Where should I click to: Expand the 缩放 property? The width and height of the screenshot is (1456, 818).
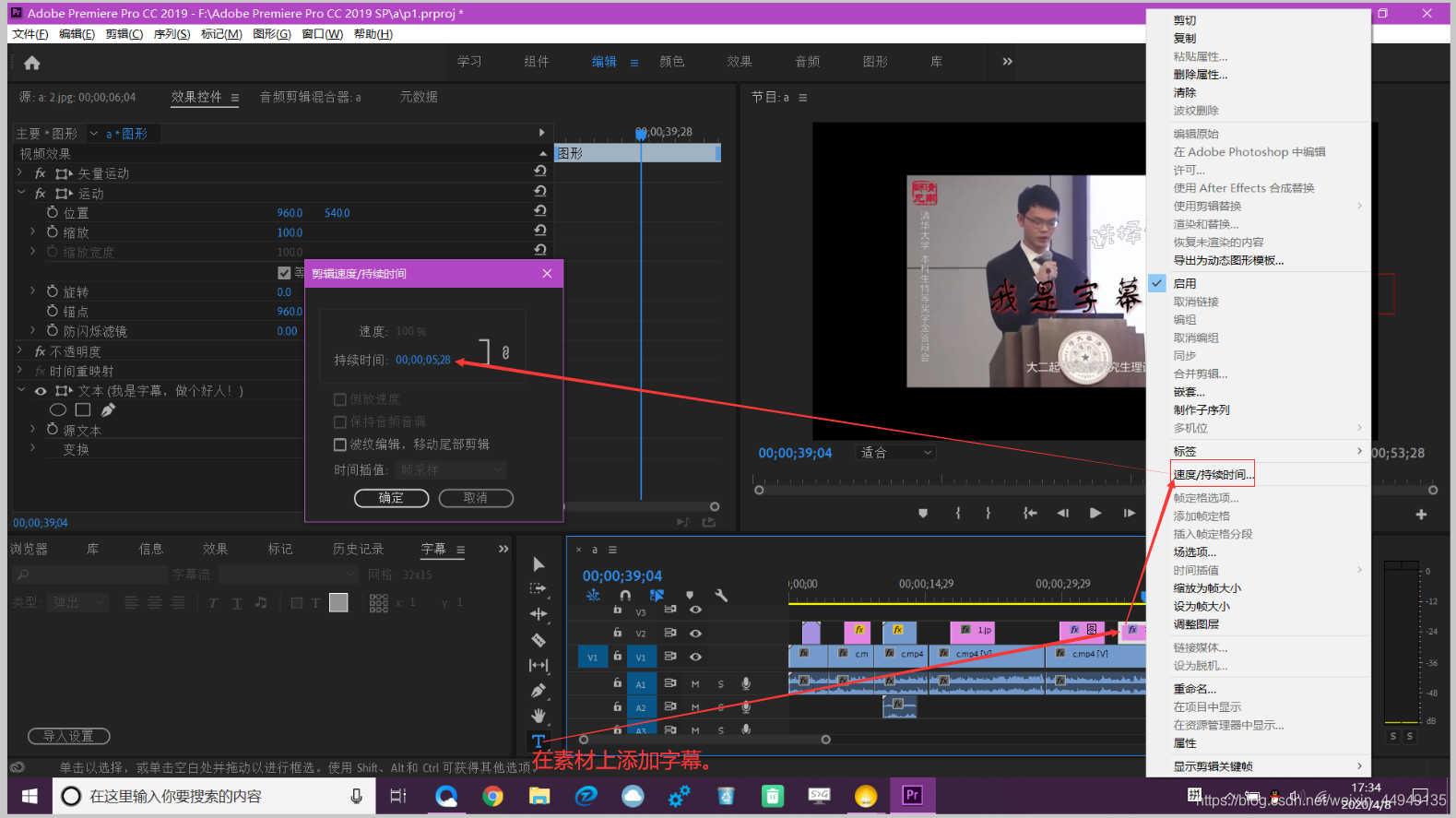click(33, 231)
